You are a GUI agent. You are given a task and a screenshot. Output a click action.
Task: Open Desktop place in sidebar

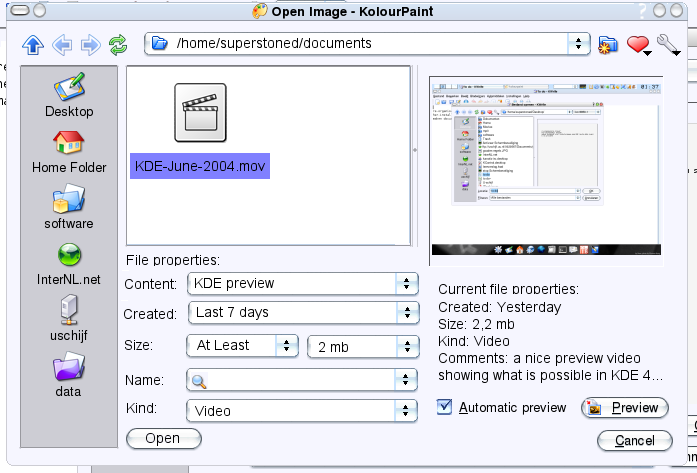(x=69, y=96)
